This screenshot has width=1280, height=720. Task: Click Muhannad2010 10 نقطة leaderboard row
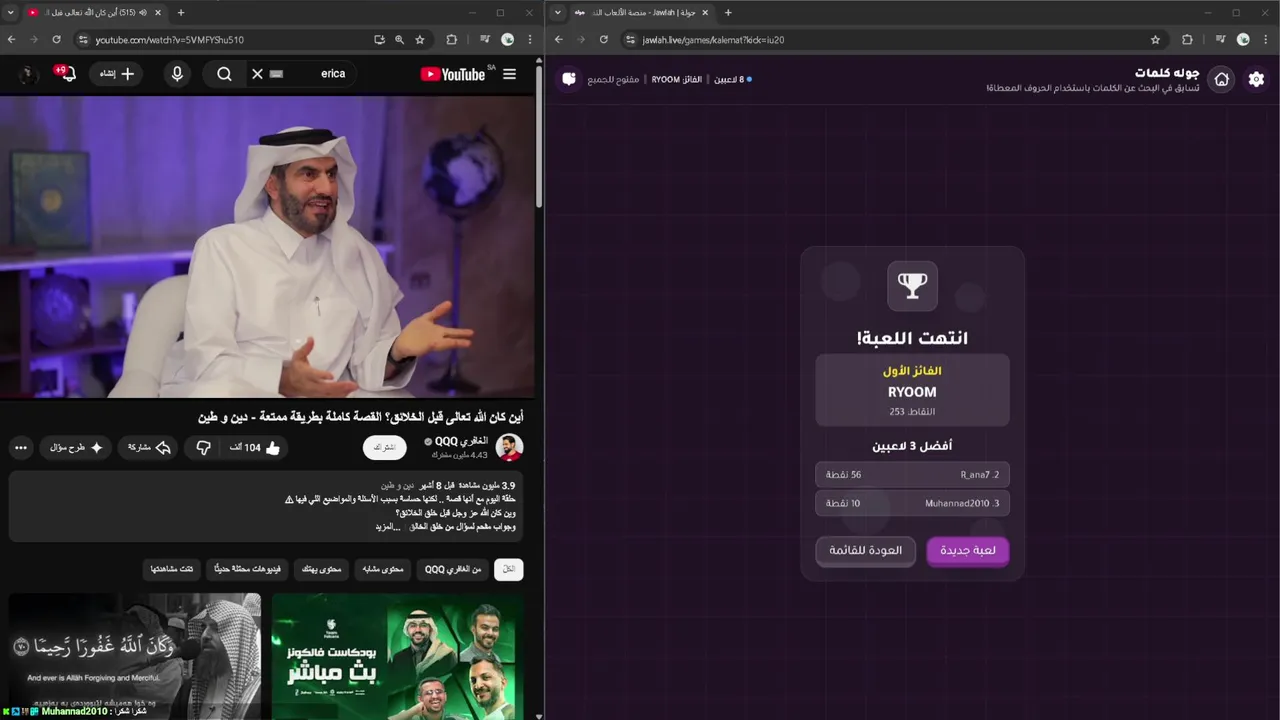point(912,503)
